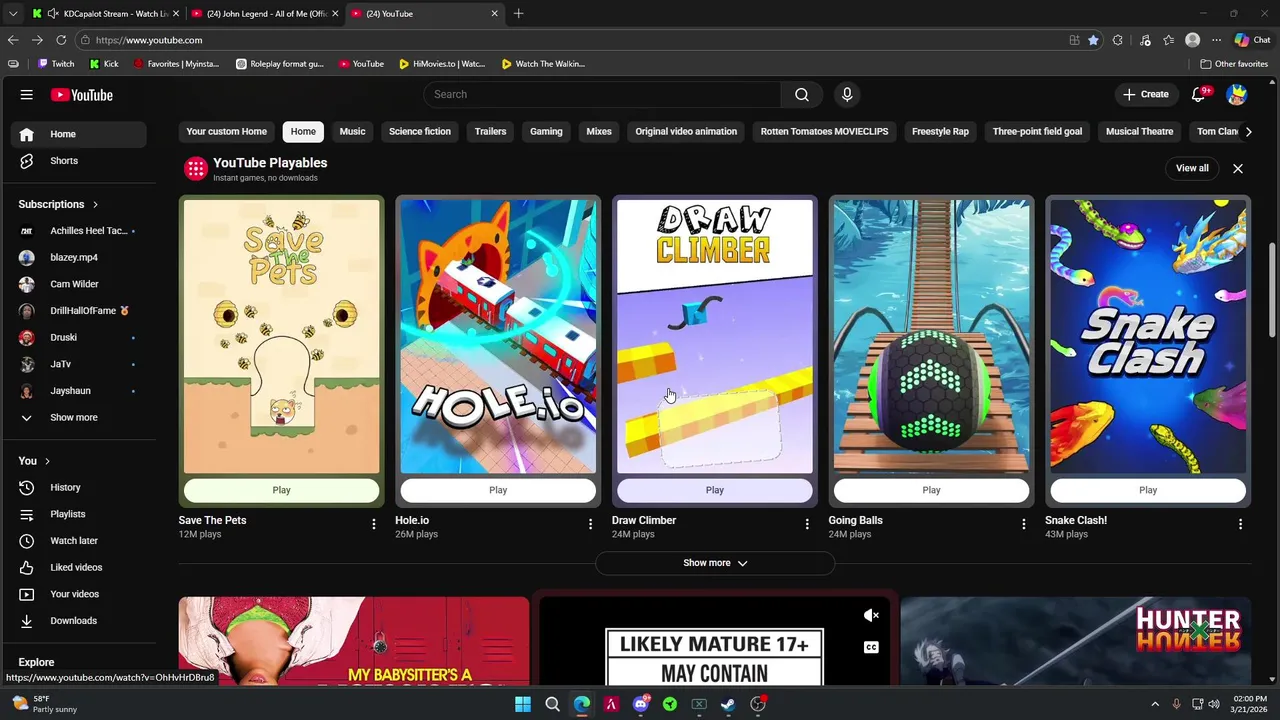The image size is (1280, 720).
Task: Select the Trailers chip
Action: click(490, 132)
